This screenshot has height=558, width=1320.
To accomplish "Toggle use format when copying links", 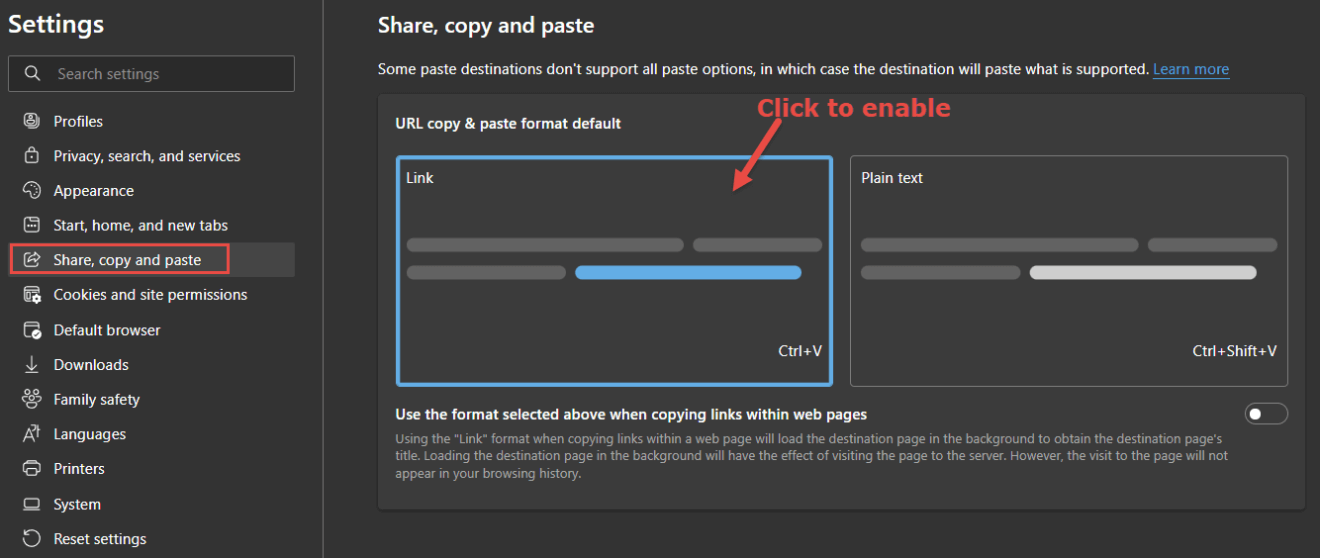I will (1266, 414).
